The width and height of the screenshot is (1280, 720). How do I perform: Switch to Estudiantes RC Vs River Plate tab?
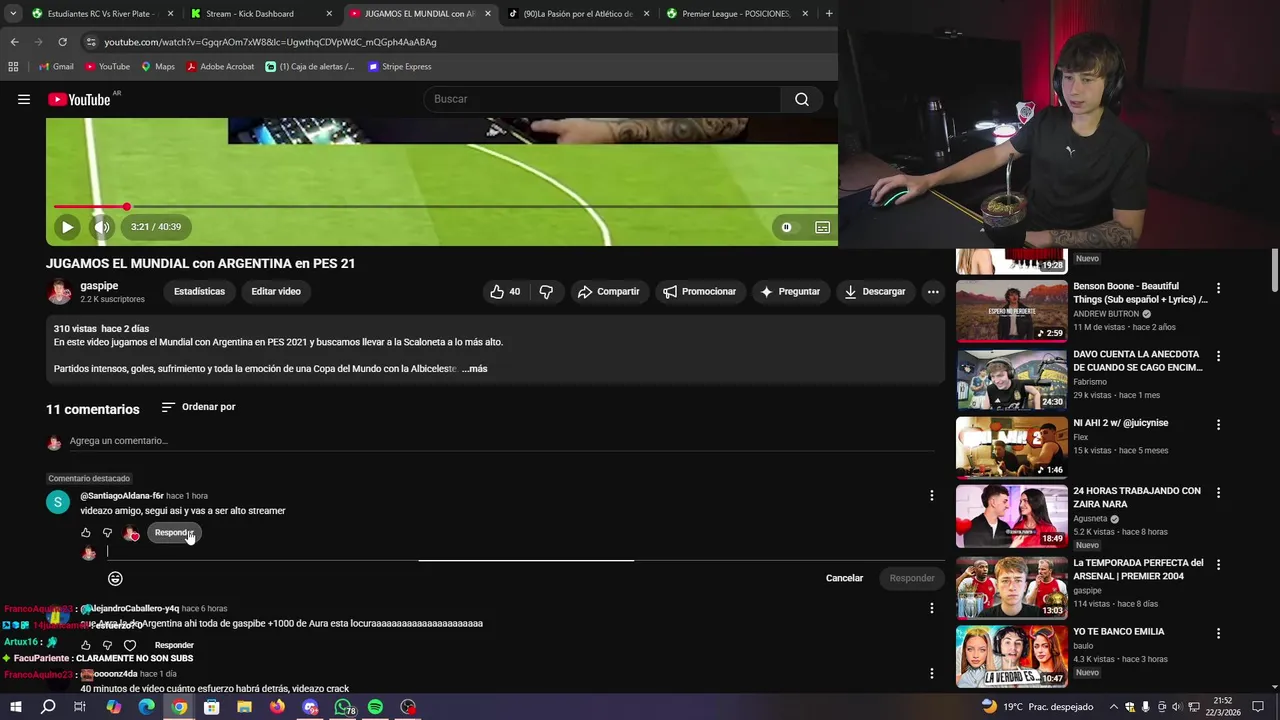click(x=100, y=14)
